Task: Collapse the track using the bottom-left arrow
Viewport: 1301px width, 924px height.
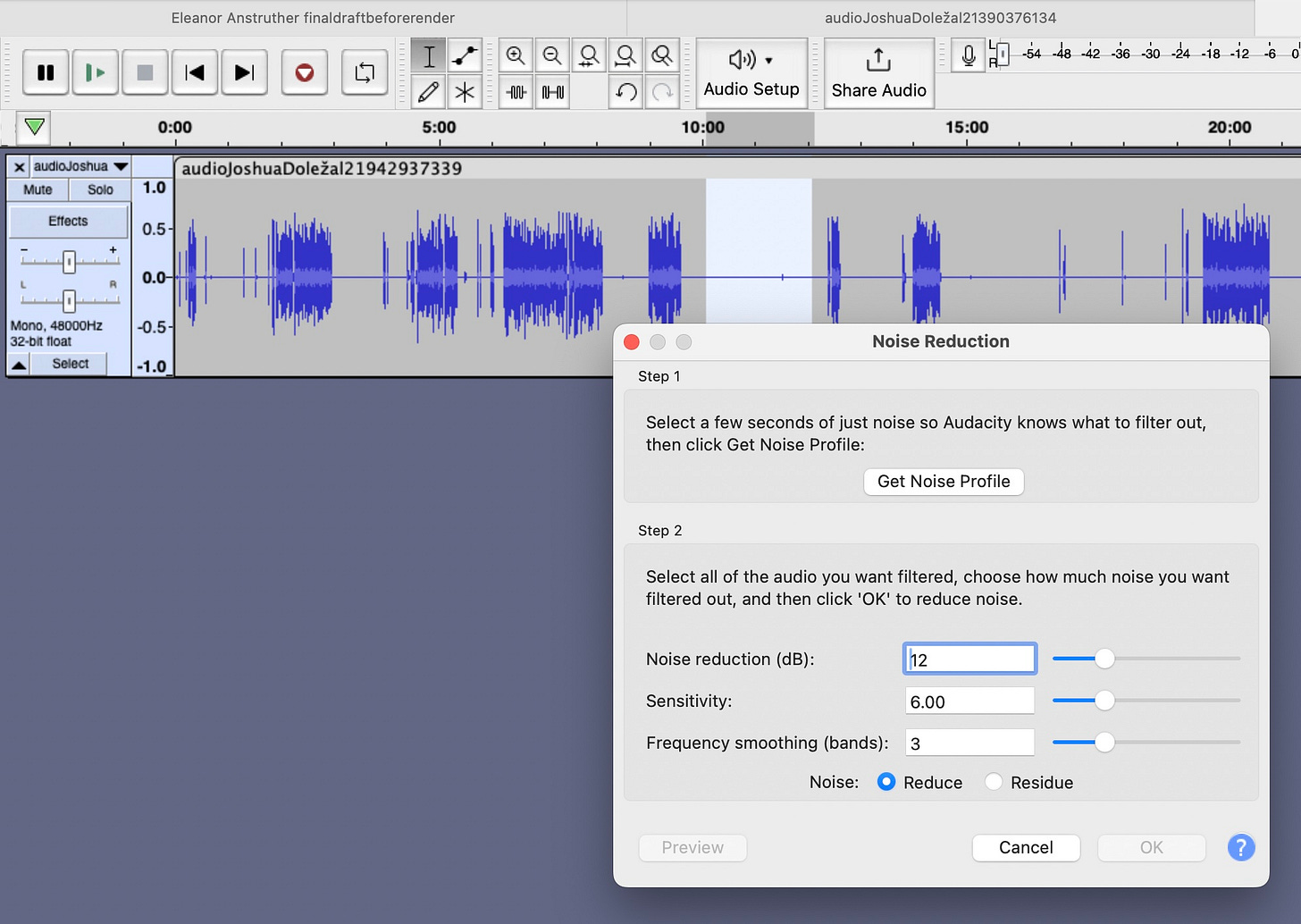Action: tap(19, 364)
